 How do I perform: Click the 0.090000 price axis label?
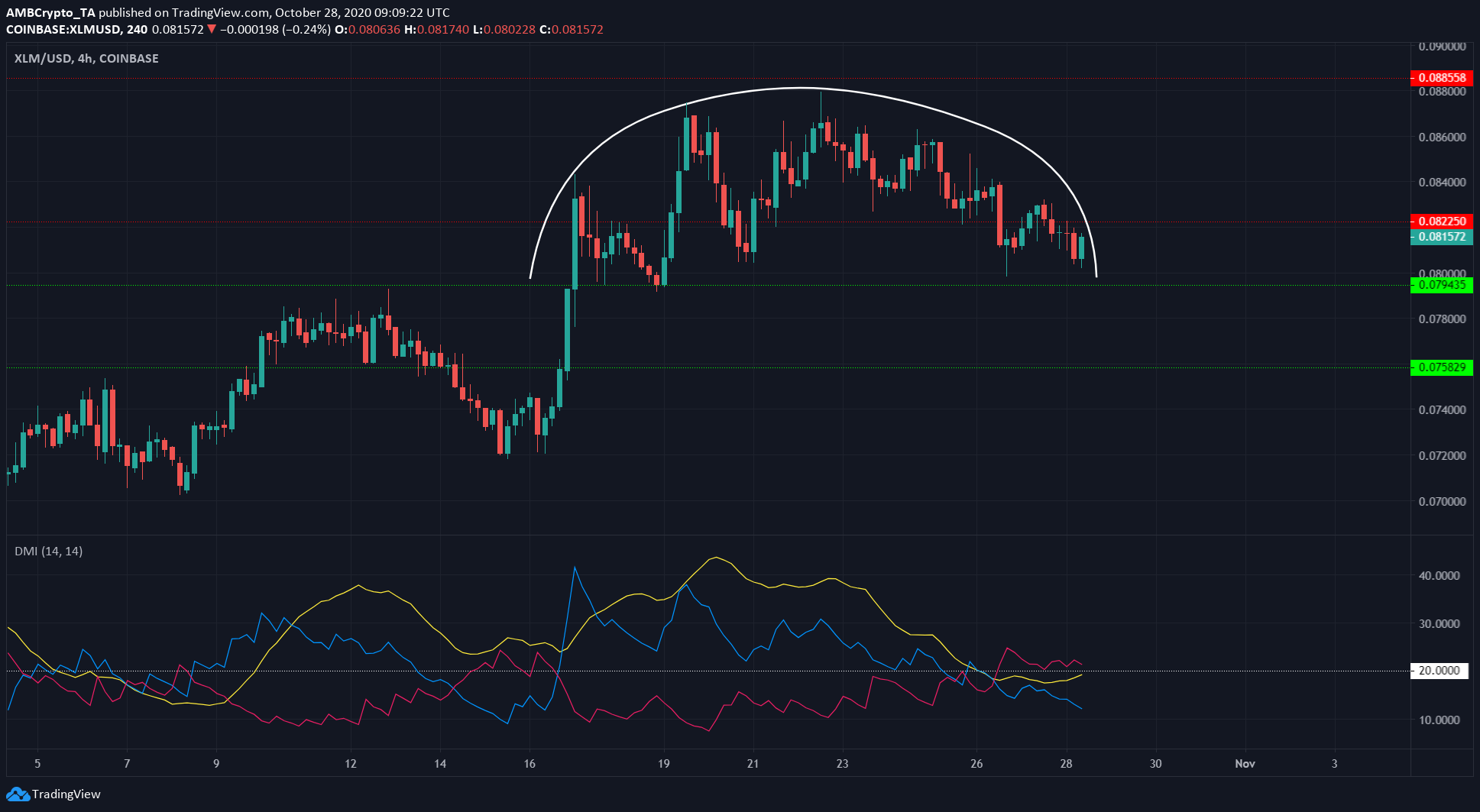point(1442,47)
